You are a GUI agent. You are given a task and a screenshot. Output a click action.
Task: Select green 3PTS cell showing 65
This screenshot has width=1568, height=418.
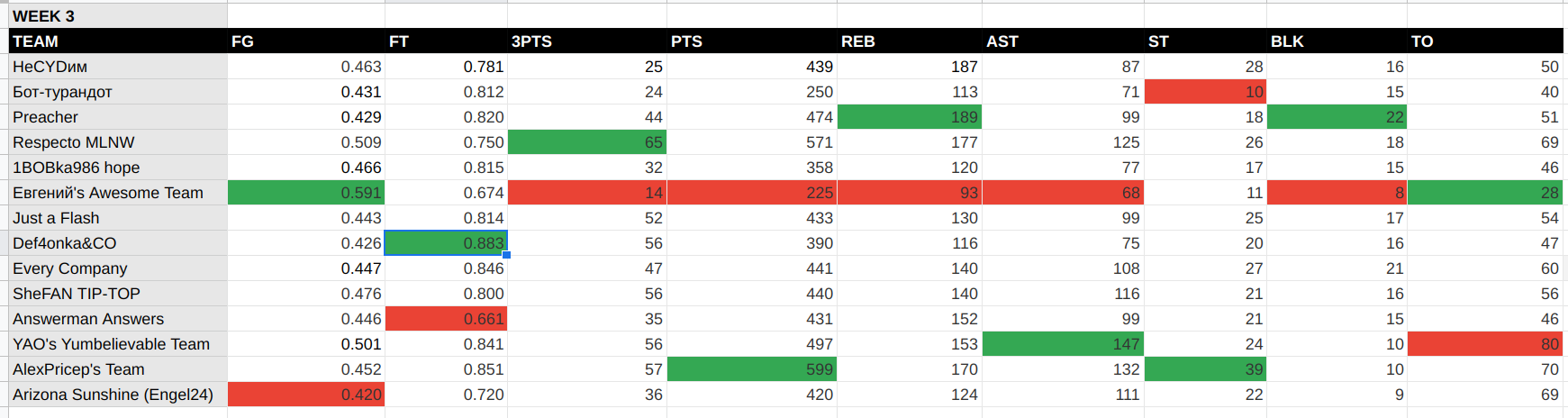(587, 142)
